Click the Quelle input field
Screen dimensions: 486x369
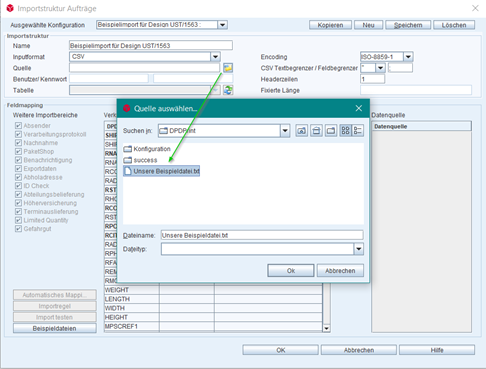tap(145, 68)
